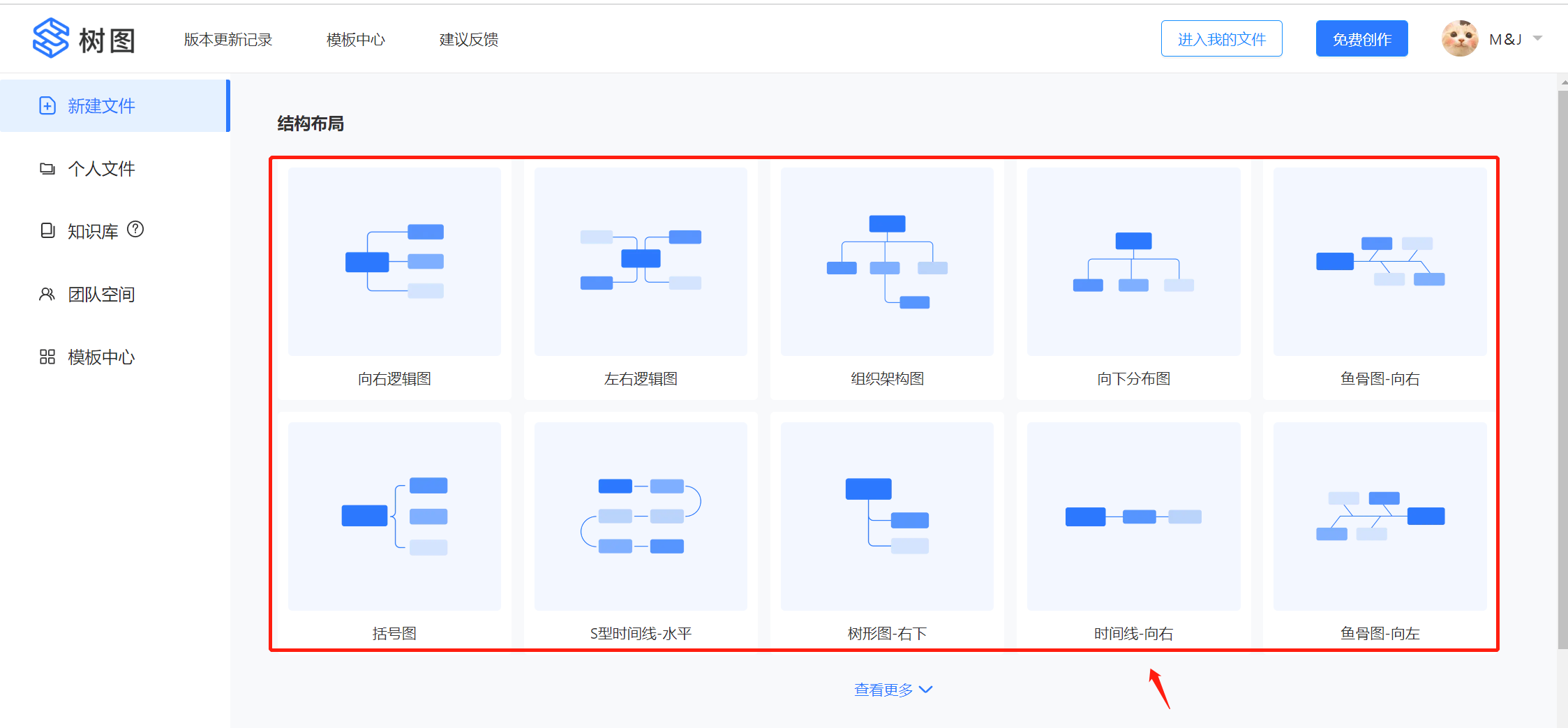Choose the S型时间线-水平 layout thumbnail
This screenshot has height=728, width=1568.
pos(641,517)
